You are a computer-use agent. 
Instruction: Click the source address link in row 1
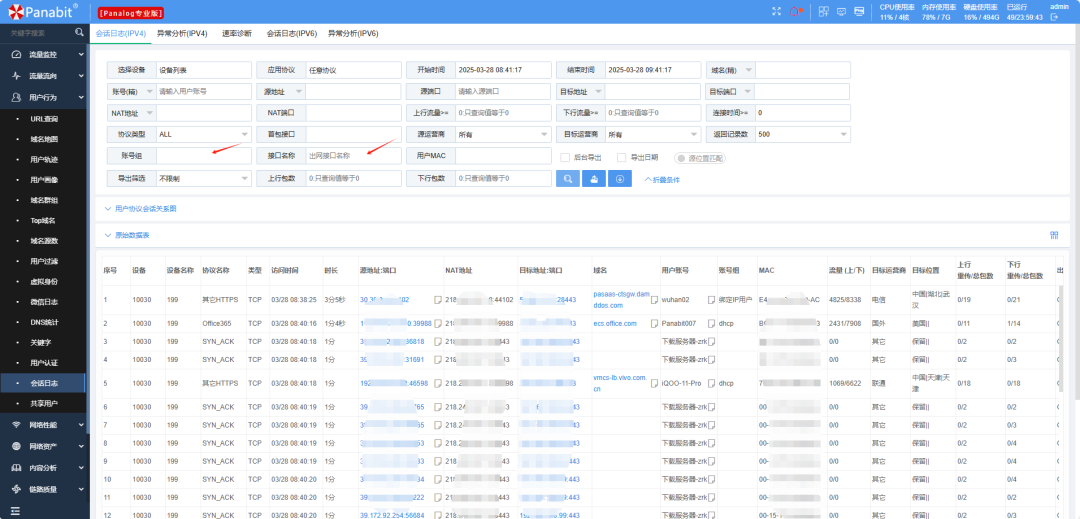(x=384, y=299)
